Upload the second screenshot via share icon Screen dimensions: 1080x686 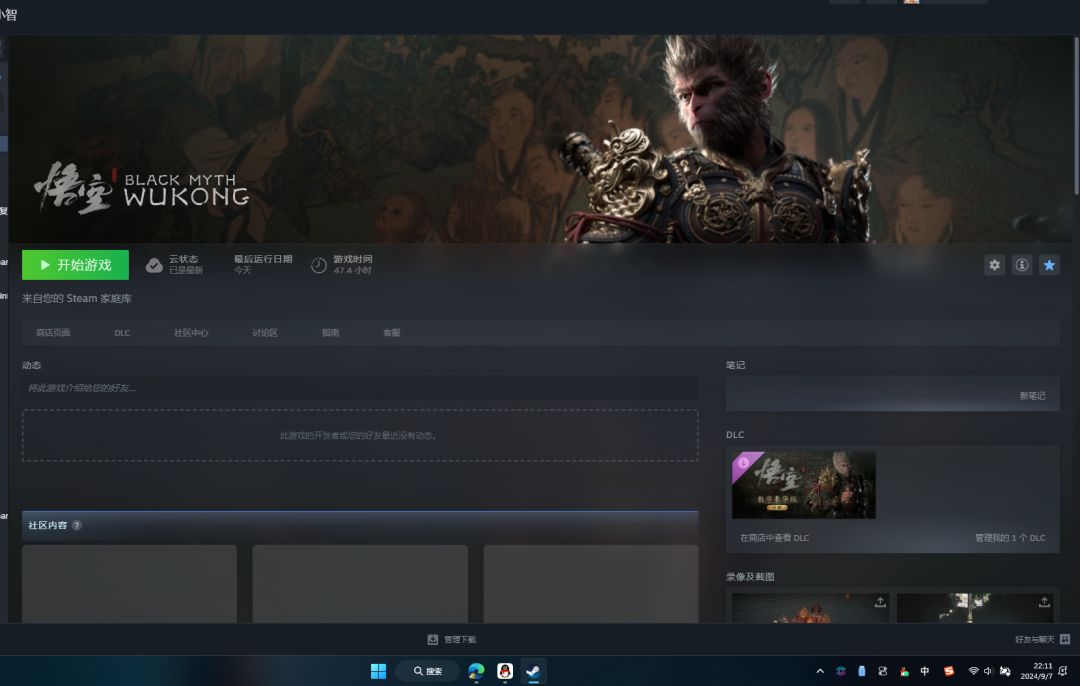(1044, 602)
